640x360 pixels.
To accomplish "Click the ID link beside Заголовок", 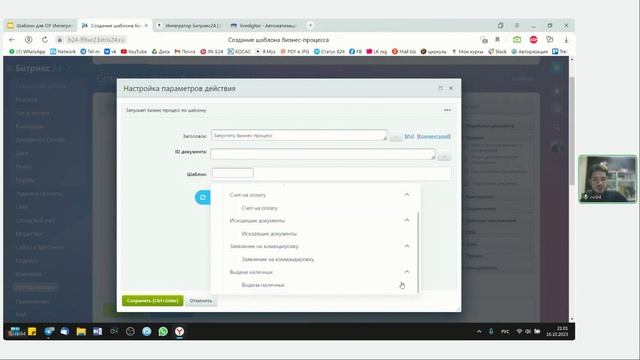I will pos(409,136).
